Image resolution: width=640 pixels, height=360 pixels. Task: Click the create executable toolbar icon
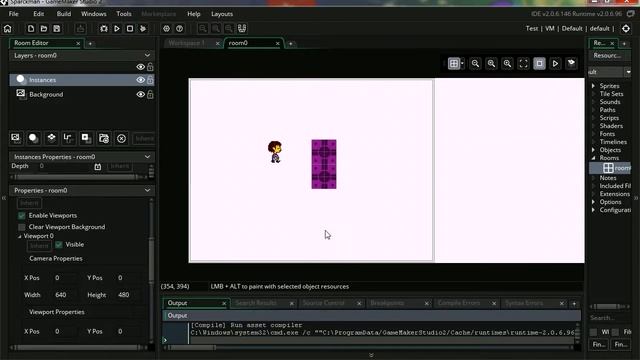(80, 29)
